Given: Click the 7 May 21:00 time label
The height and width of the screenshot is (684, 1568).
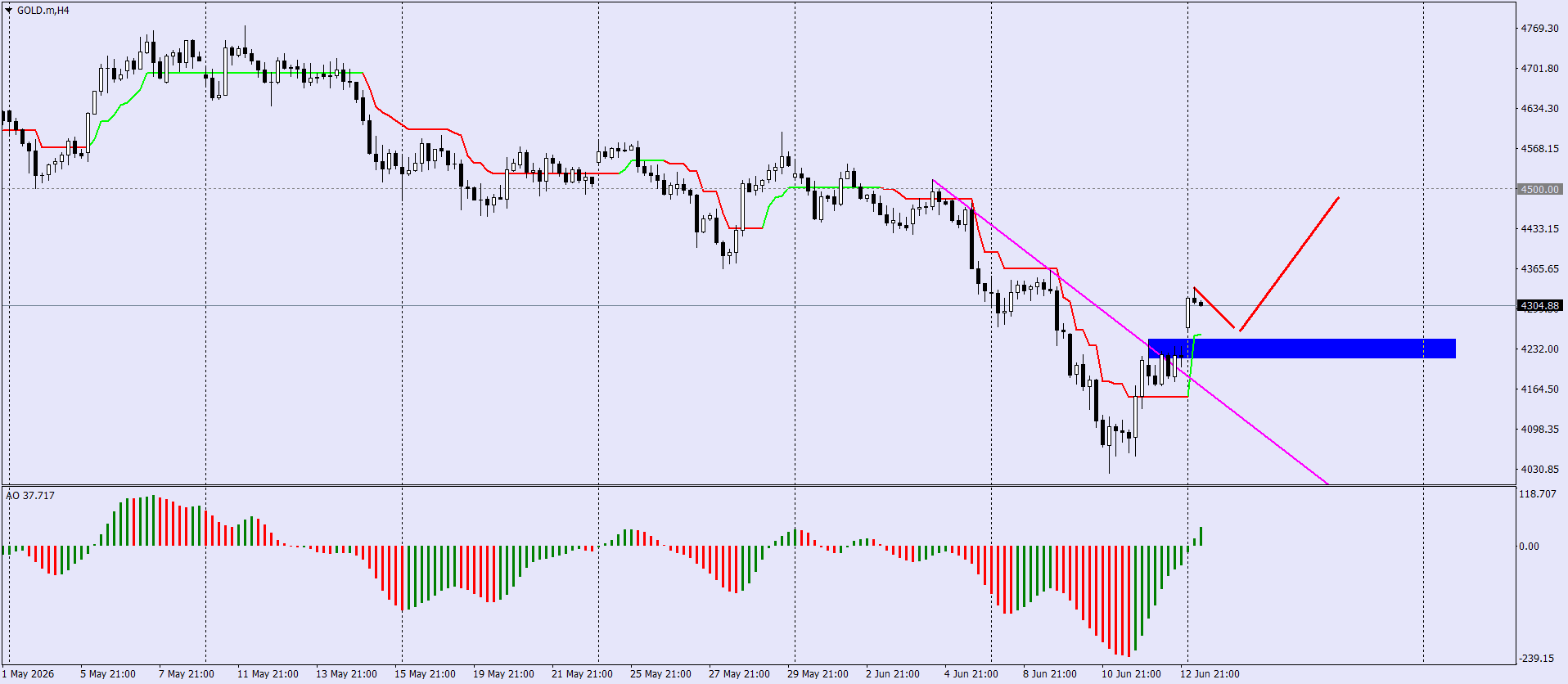Looking at the screenshot, I should tap(187, 674).
